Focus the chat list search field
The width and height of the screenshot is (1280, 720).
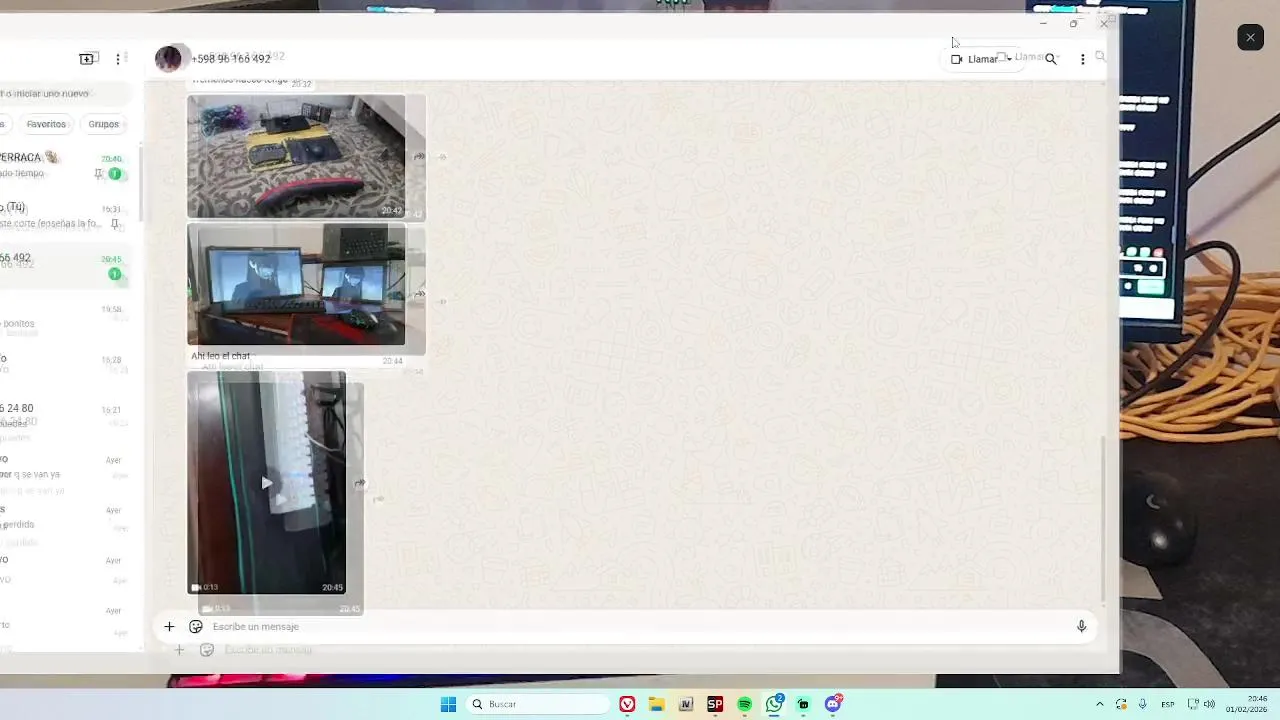[x=65, y=93]
